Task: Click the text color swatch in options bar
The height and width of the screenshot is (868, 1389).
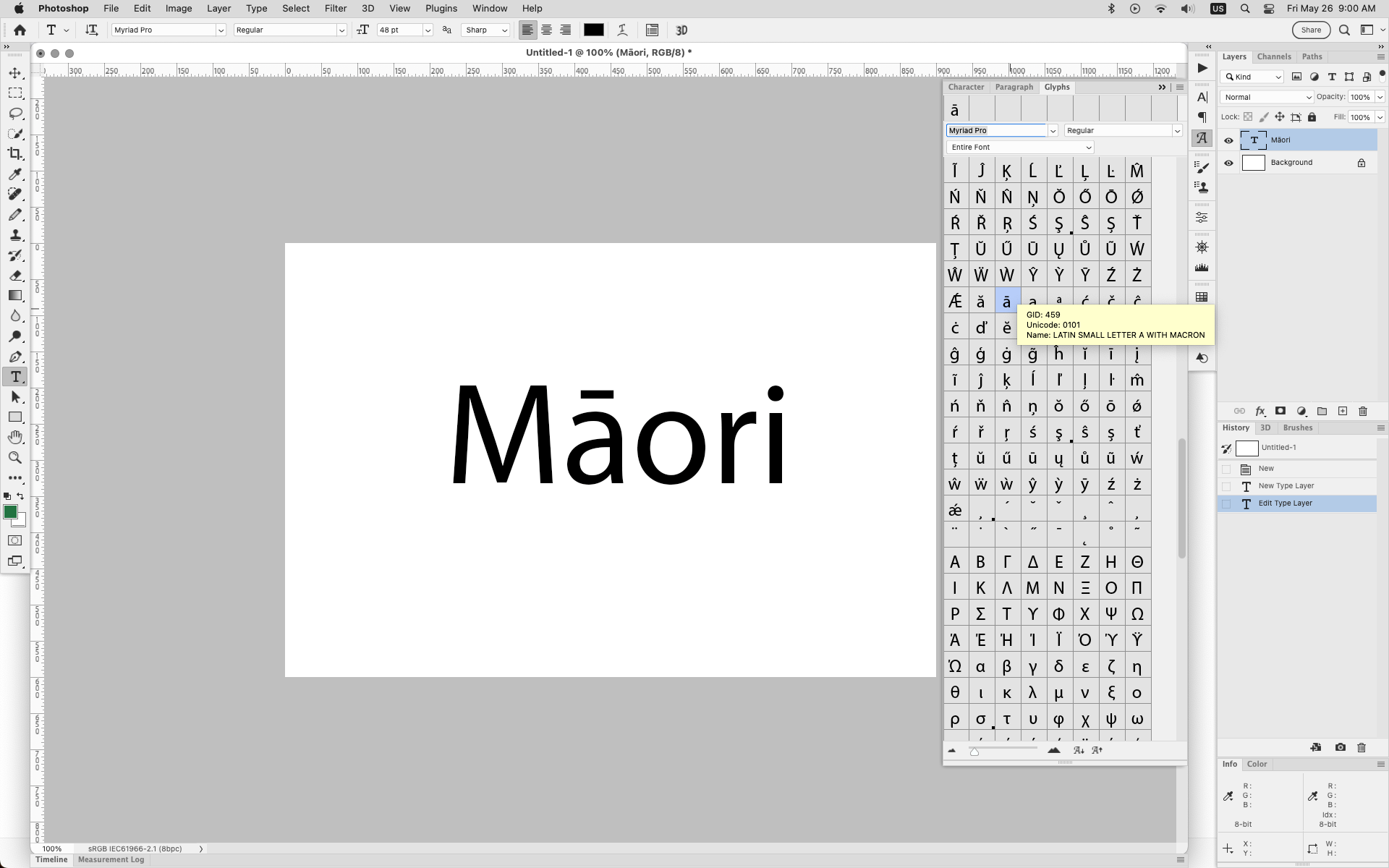Action: pyautogui.click(x=593, y=30)
